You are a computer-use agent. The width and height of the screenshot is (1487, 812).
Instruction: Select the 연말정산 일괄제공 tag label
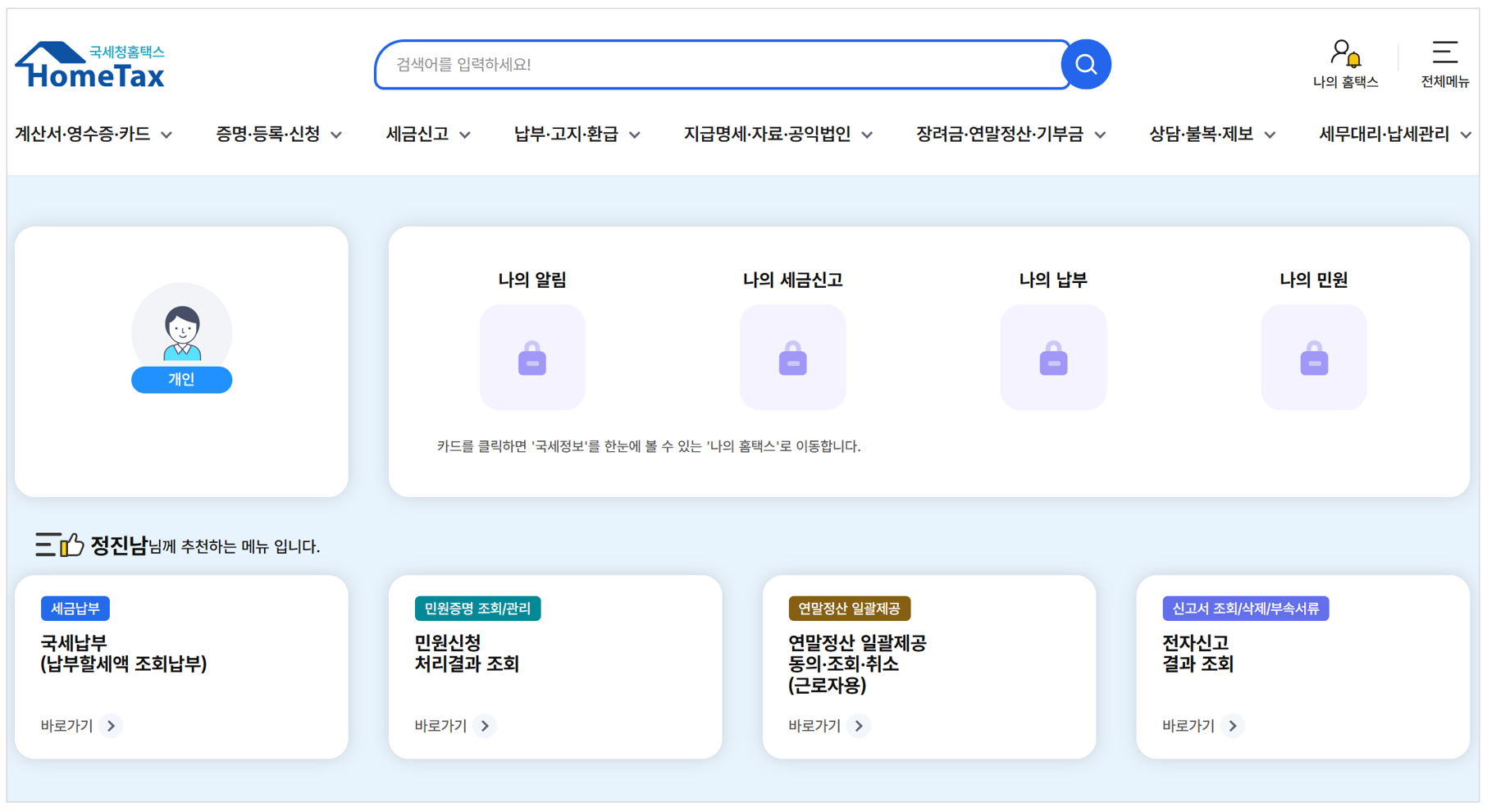pos(851,608)
